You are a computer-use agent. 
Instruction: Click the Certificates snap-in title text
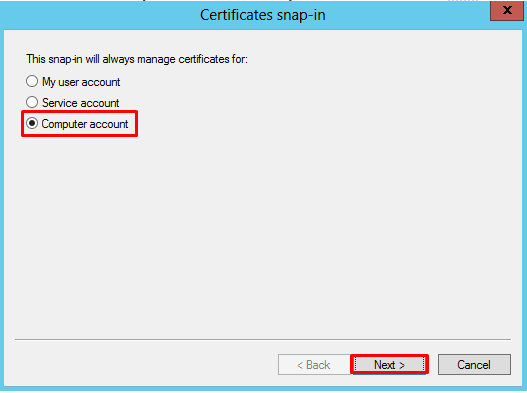pos(263,15)
